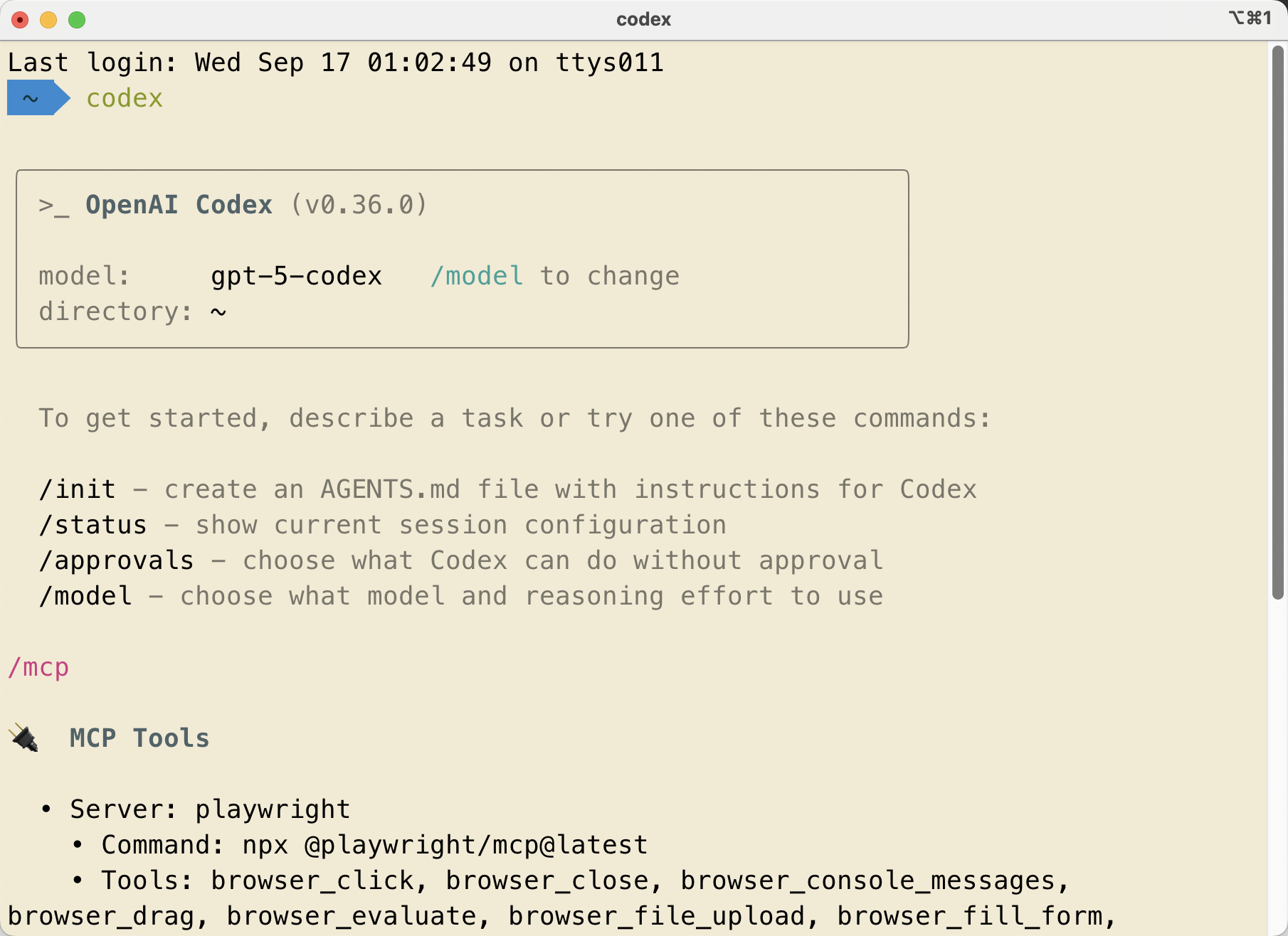The image size is (1288, 936).
Task: Click the pink /mcp command text
Action: point(38,667)
